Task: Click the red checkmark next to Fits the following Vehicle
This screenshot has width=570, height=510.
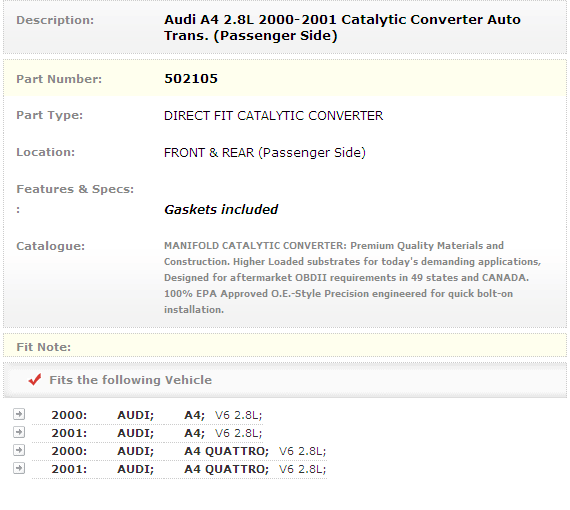Action: (35, 380)
